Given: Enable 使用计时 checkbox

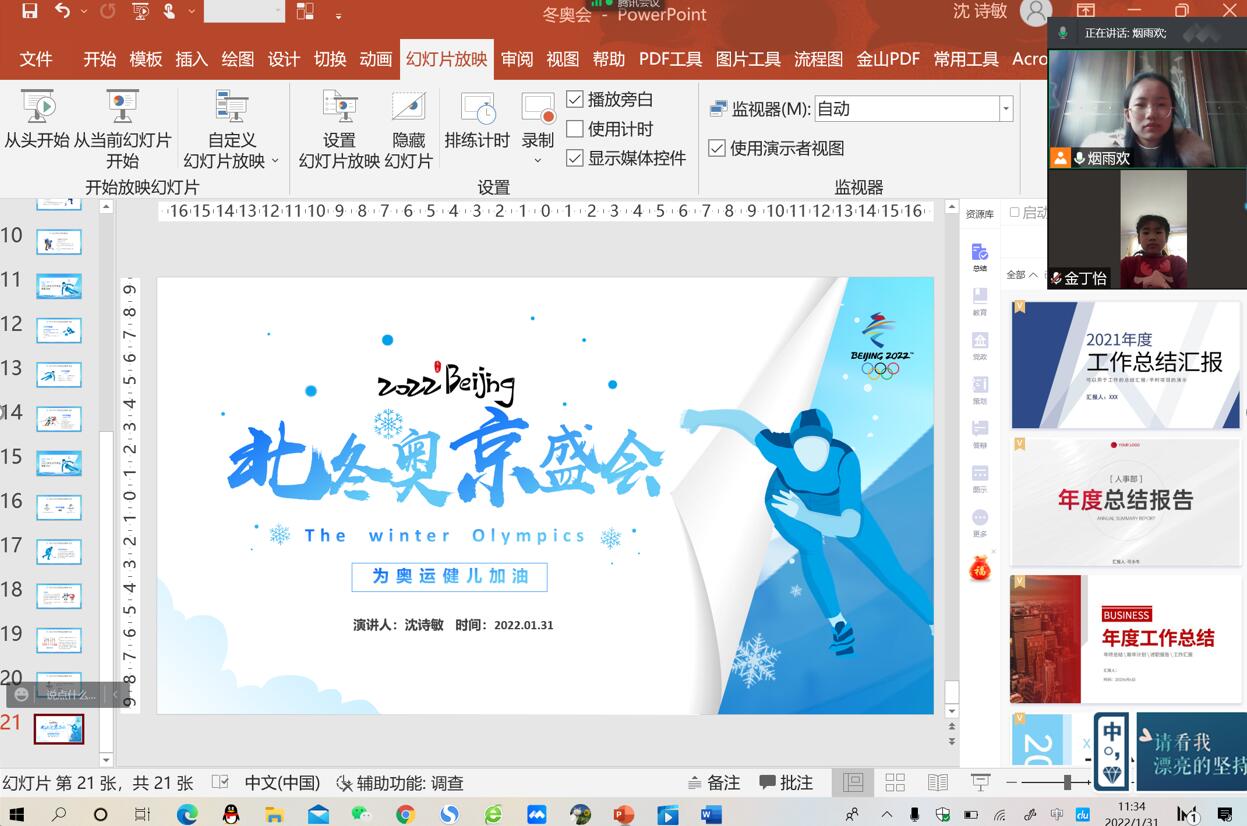Looking at the screenshot, I should click(x=575, y=129).
